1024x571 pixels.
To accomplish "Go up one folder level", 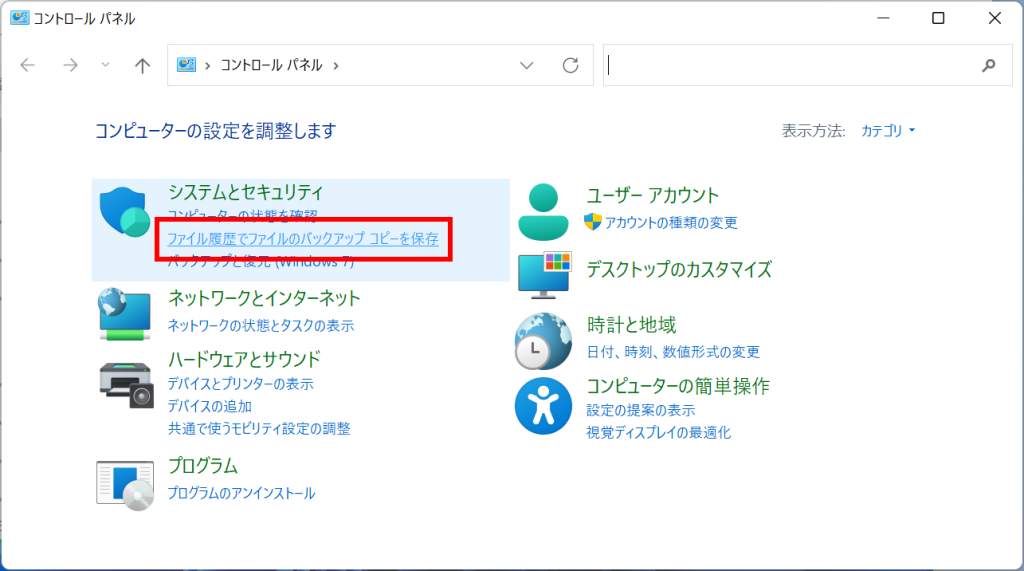I will [142, 66].
